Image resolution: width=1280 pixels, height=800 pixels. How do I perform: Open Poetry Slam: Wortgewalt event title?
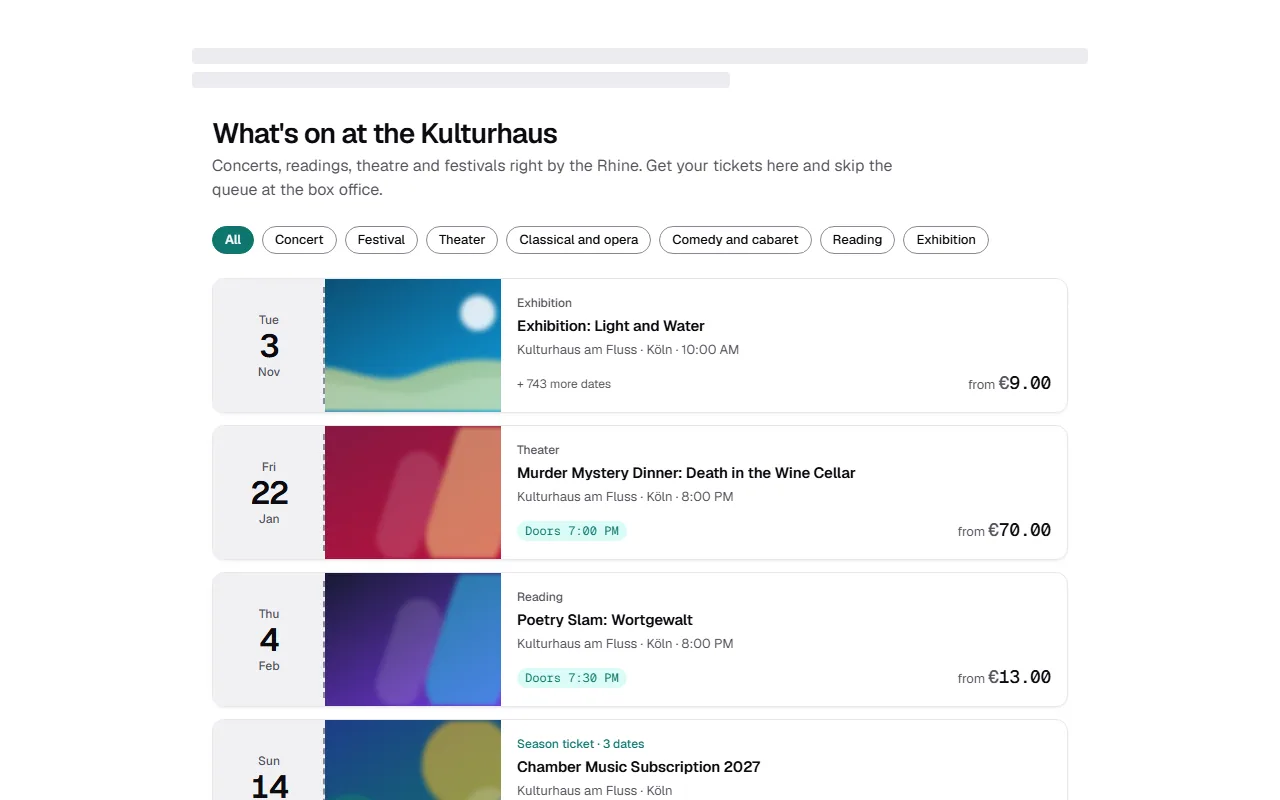605,620
